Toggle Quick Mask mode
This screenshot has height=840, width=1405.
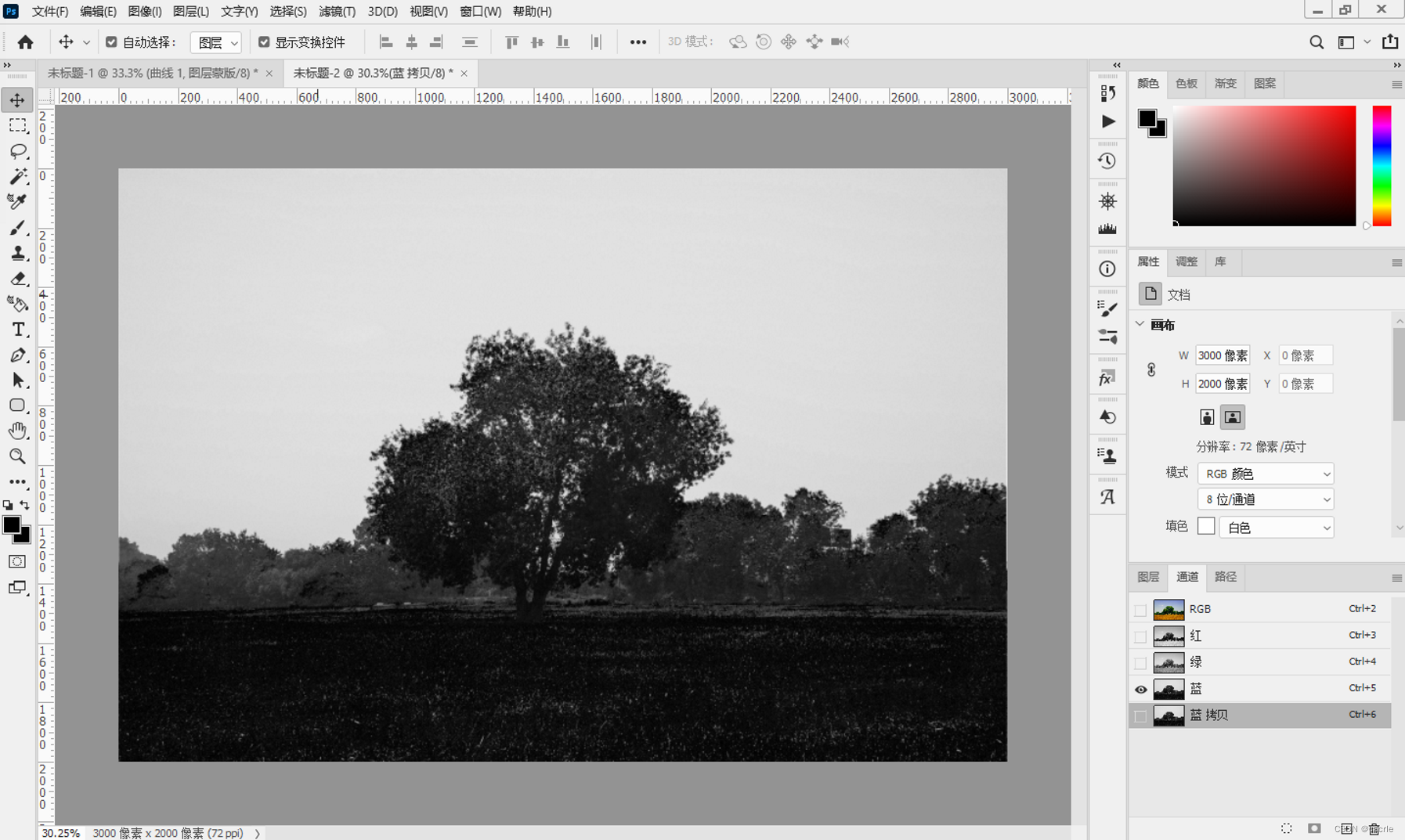(17, 562)
